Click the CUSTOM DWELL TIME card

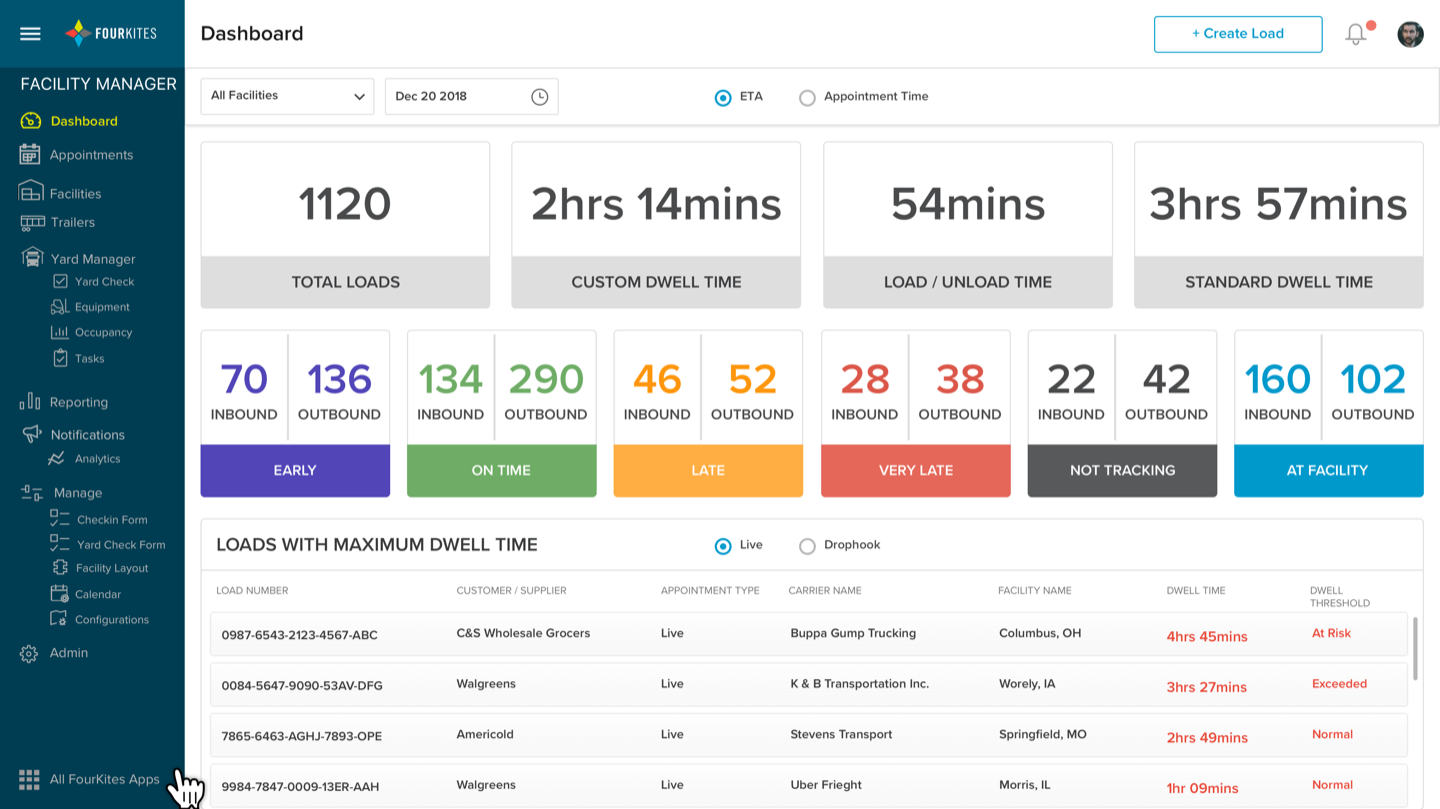point(656,225)
